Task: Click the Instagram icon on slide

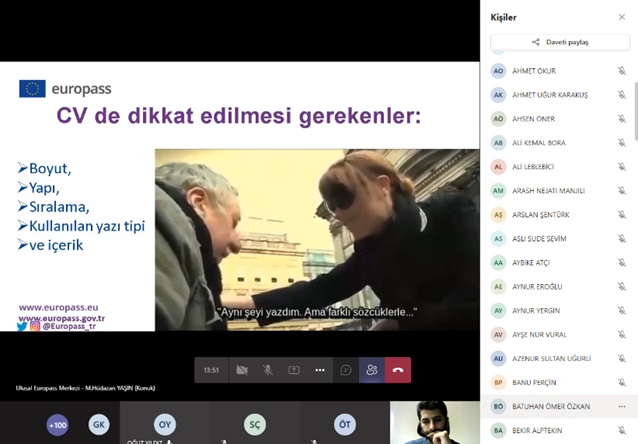Action: (x=35, y=326)
